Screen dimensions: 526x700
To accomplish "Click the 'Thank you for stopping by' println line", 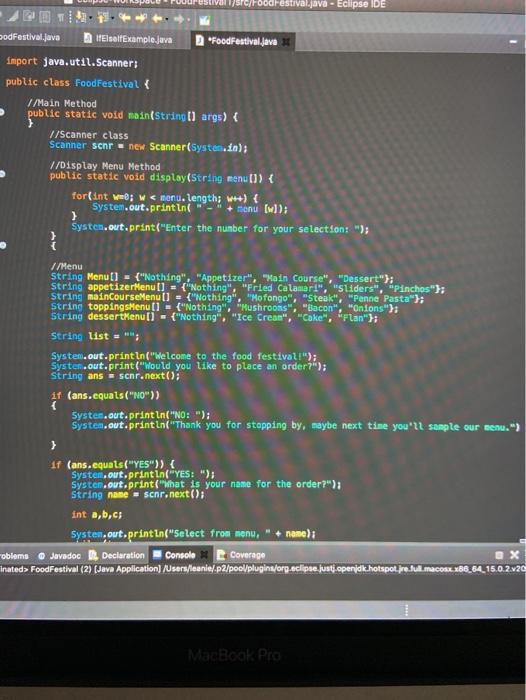I will pyautogui.click(x=296, y=426).
